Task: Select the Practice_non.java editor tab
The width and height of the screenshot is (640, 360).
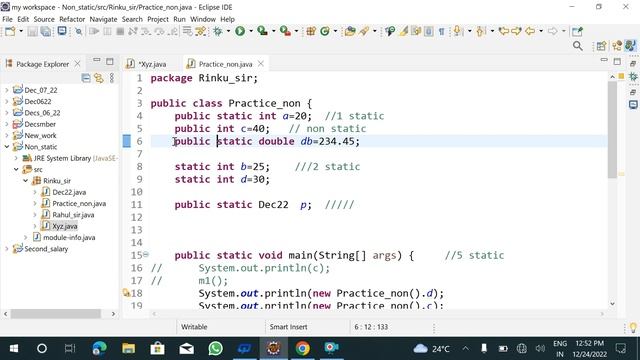Action: point(225,64)
